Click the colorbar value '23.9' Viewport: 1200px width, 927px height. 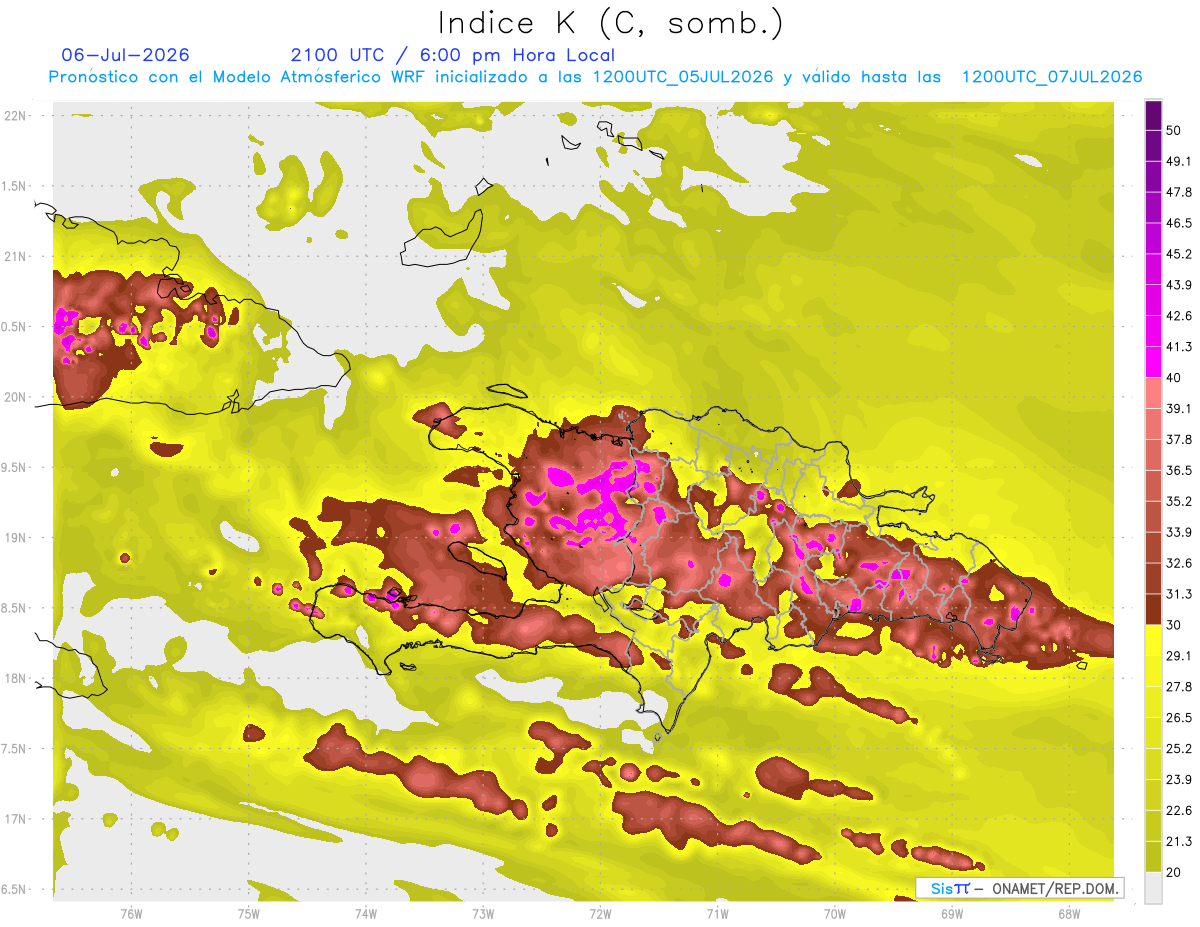tap(1179, 780)
